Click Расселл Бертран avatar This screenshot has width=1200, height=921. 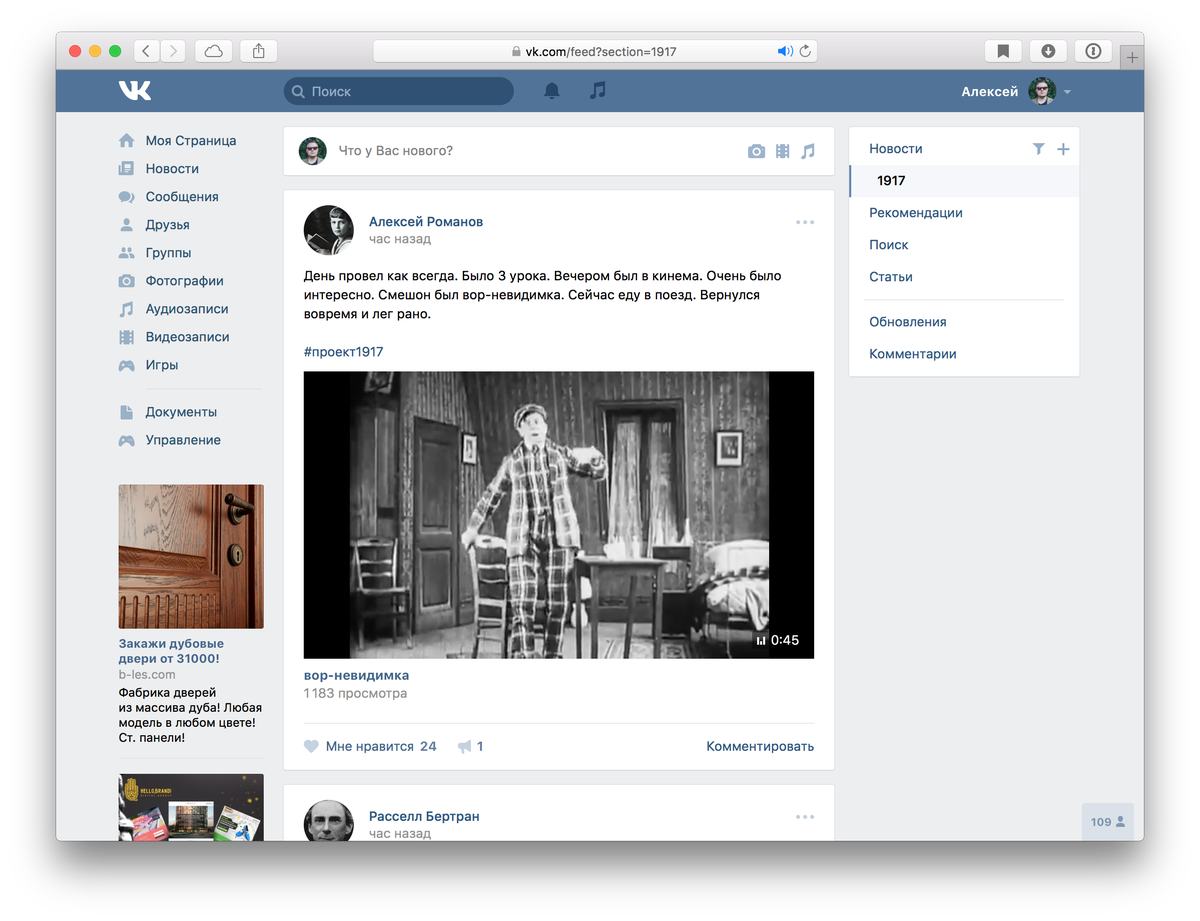pos(329,821)
